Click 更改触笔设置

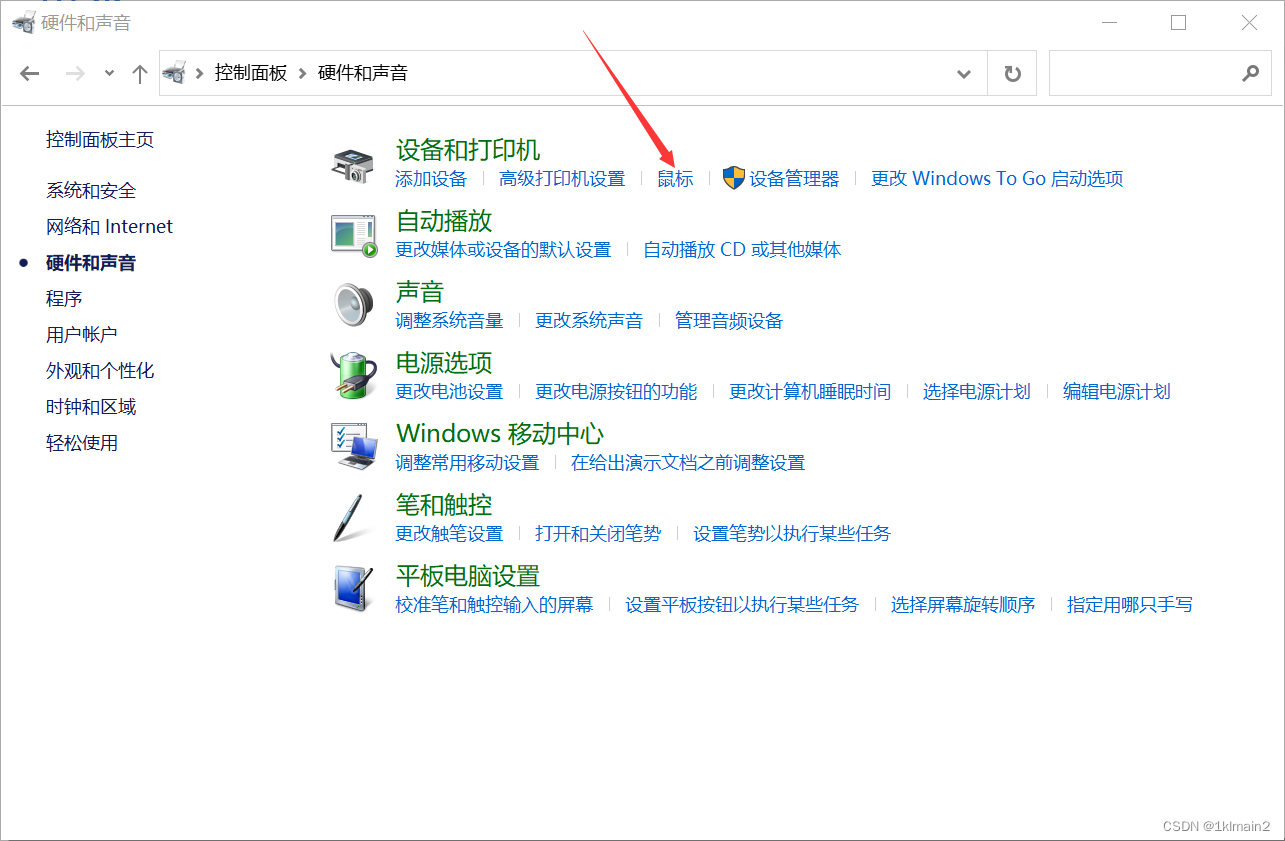coord(449,534)
